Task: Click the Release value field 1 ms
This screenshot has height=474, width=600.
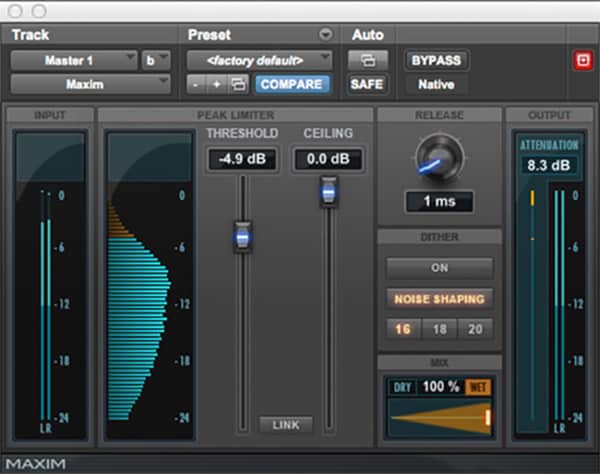Action: tap(439, 201)
